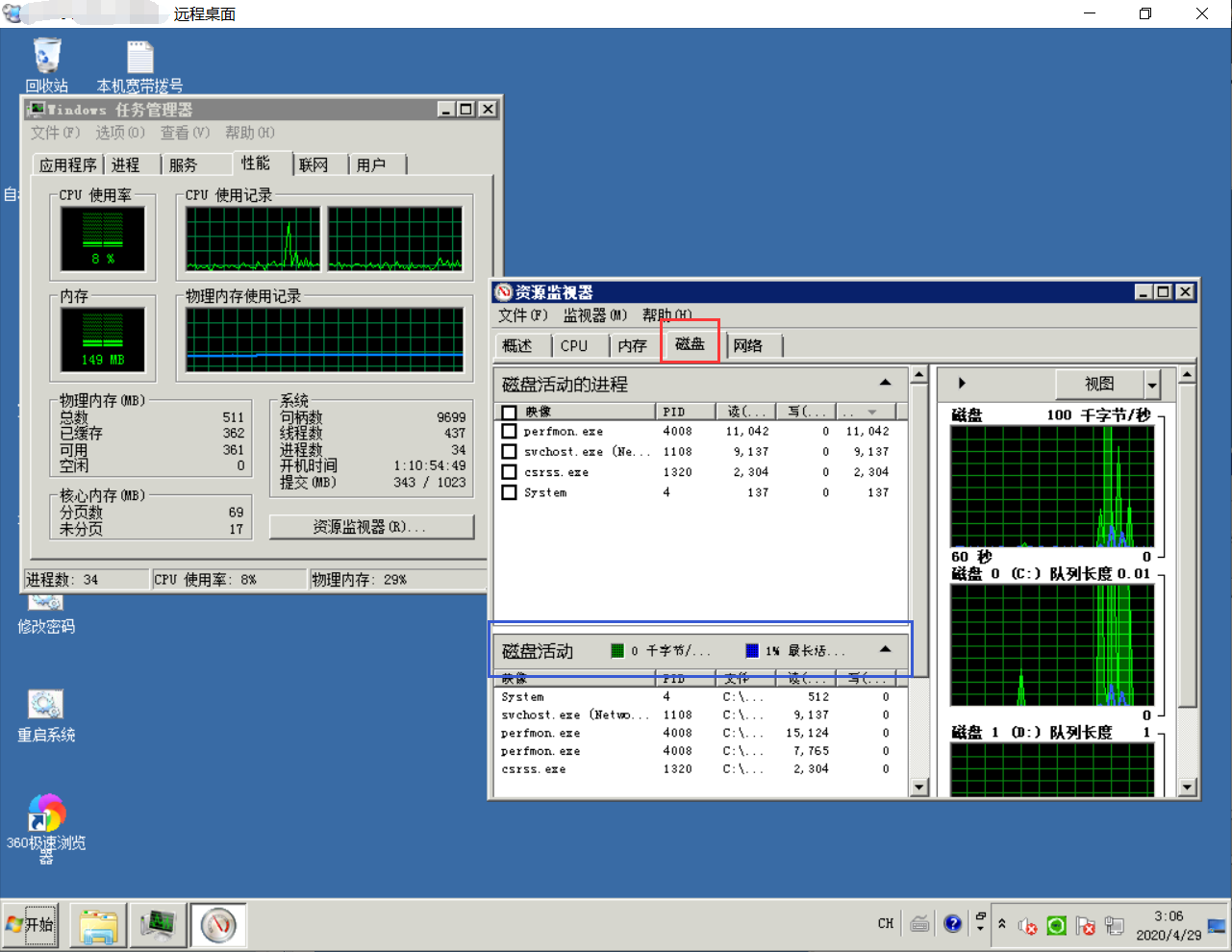This screenshot has height=952, width=1232.
Task: Click the graph pane scrollbar up arrow
Action: (1188, 374)
